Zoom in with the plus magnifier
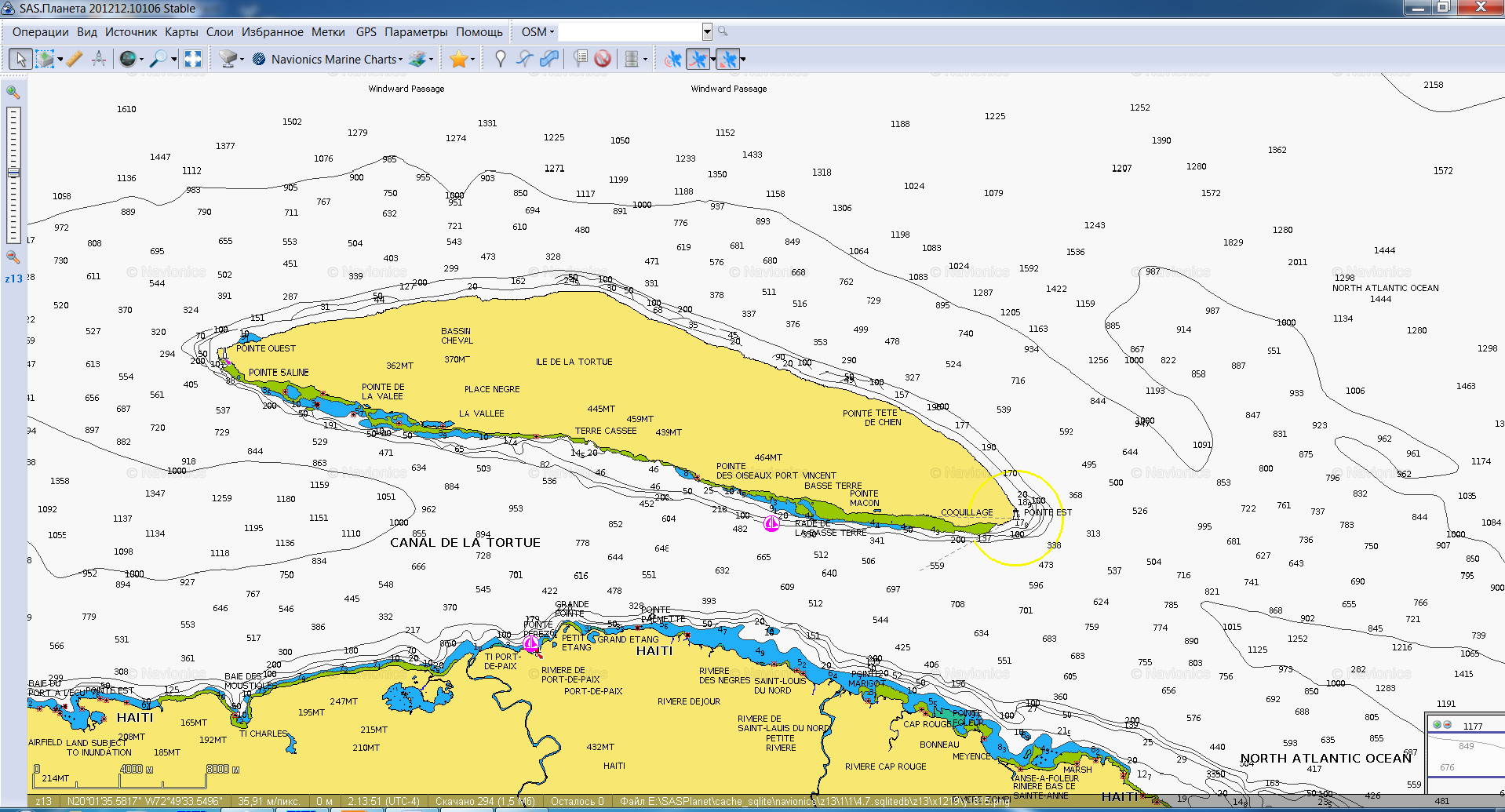The width and height of the screenshot is (1505, 812). [13, 92]
